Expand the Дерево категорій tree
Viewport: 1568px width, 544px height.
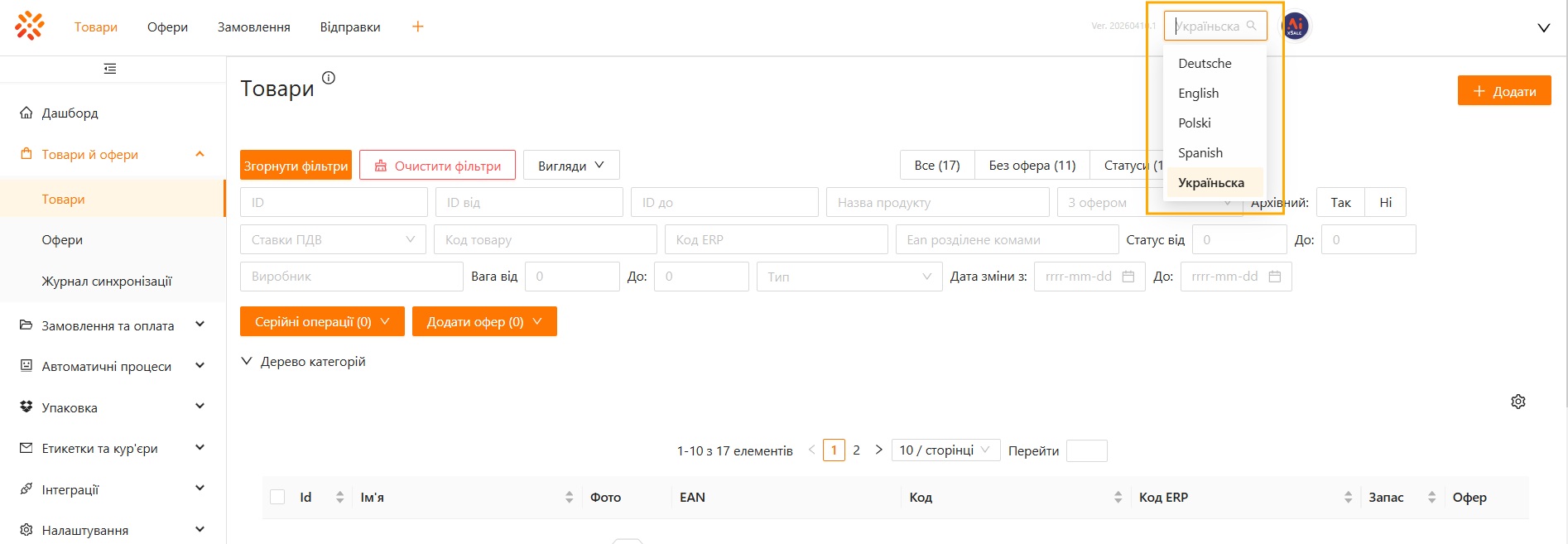[246, 361]
